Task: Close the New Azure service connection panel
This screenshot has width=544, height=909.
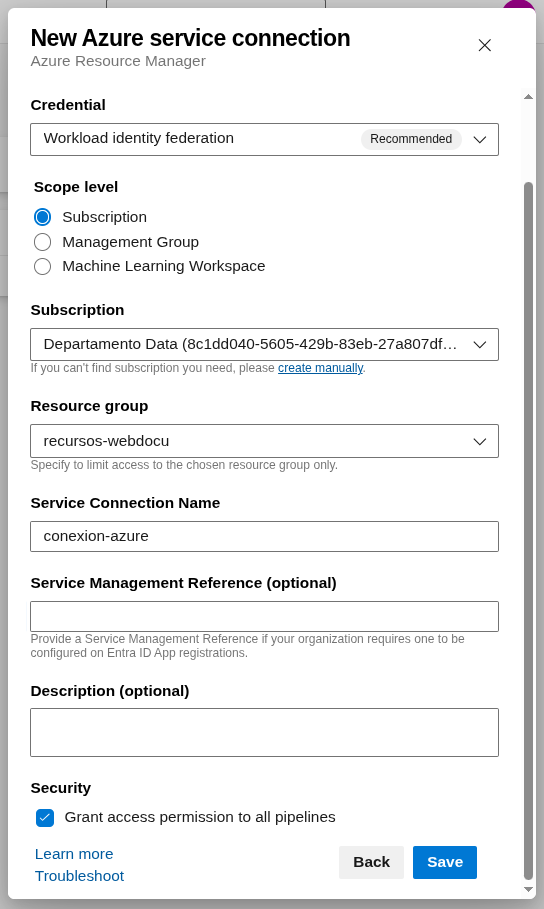Action: pos(484,45)
